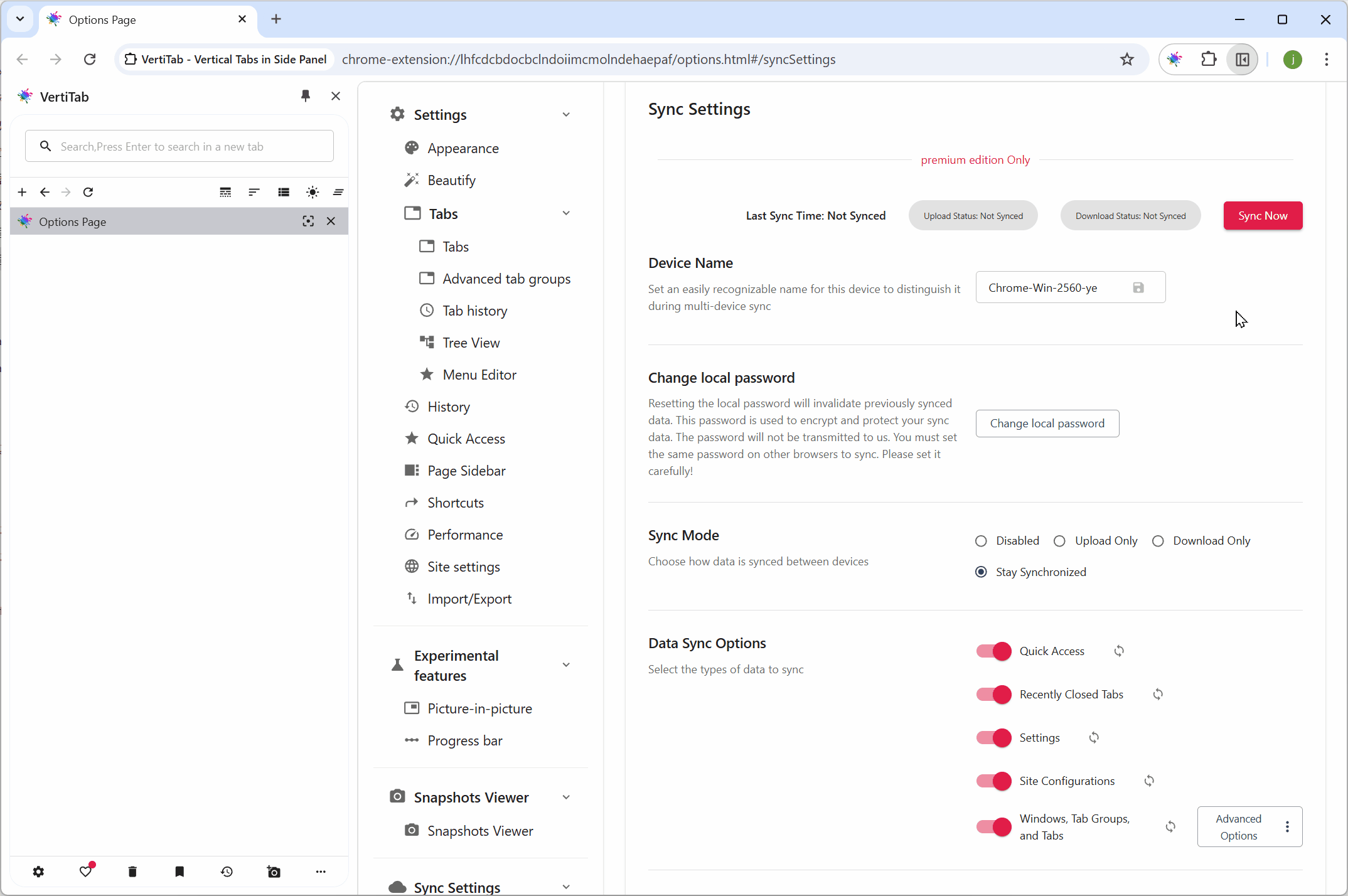Select the Upload Only sync mode
Screen dimensions: 1348x896
[1060, 541]
